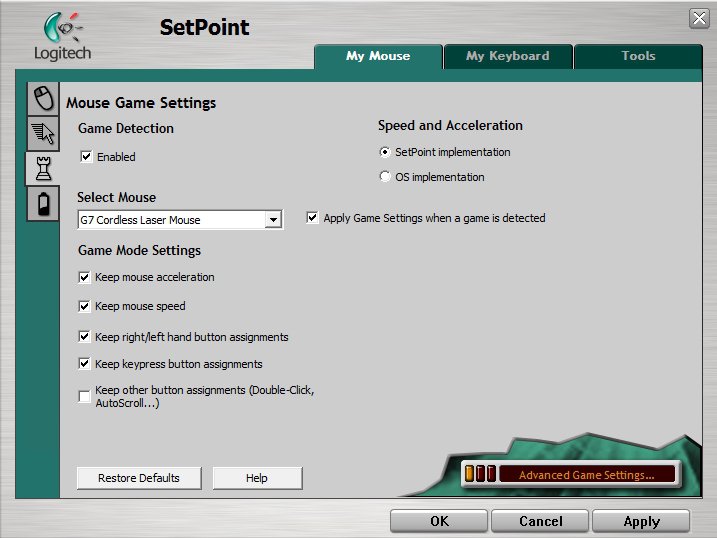Viewport: 717px width, 538px height.
Task: Click the Logitech logo
Action: [63, 37]
